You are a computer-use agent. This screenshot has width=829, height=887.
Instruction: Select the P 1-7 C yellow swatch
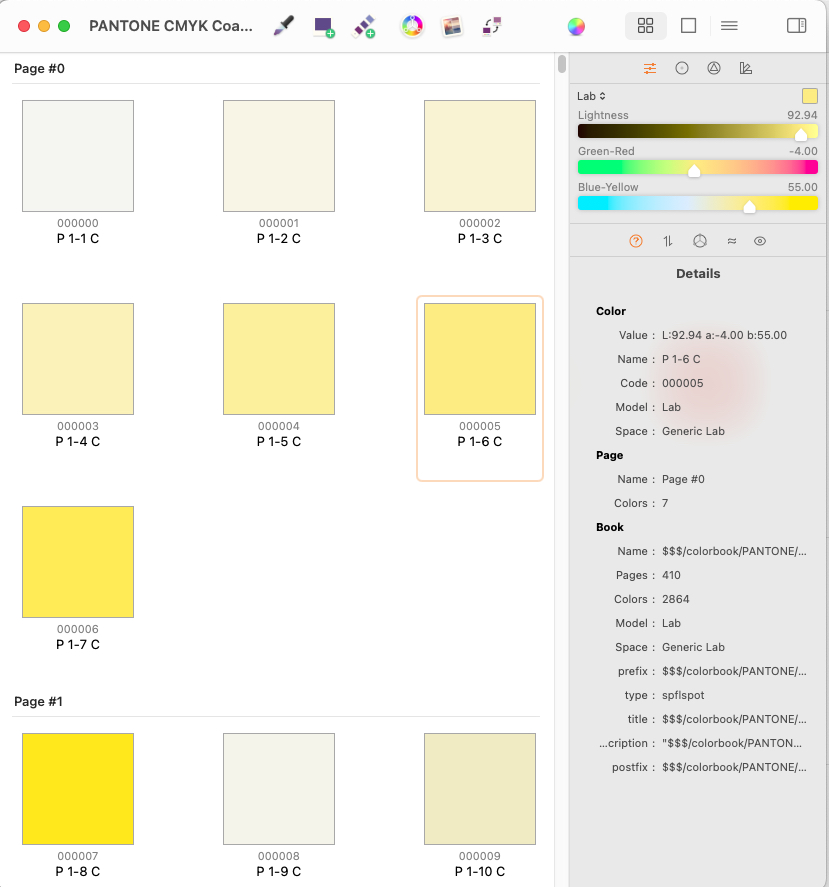pyautogui.click(x=78, y=562)
